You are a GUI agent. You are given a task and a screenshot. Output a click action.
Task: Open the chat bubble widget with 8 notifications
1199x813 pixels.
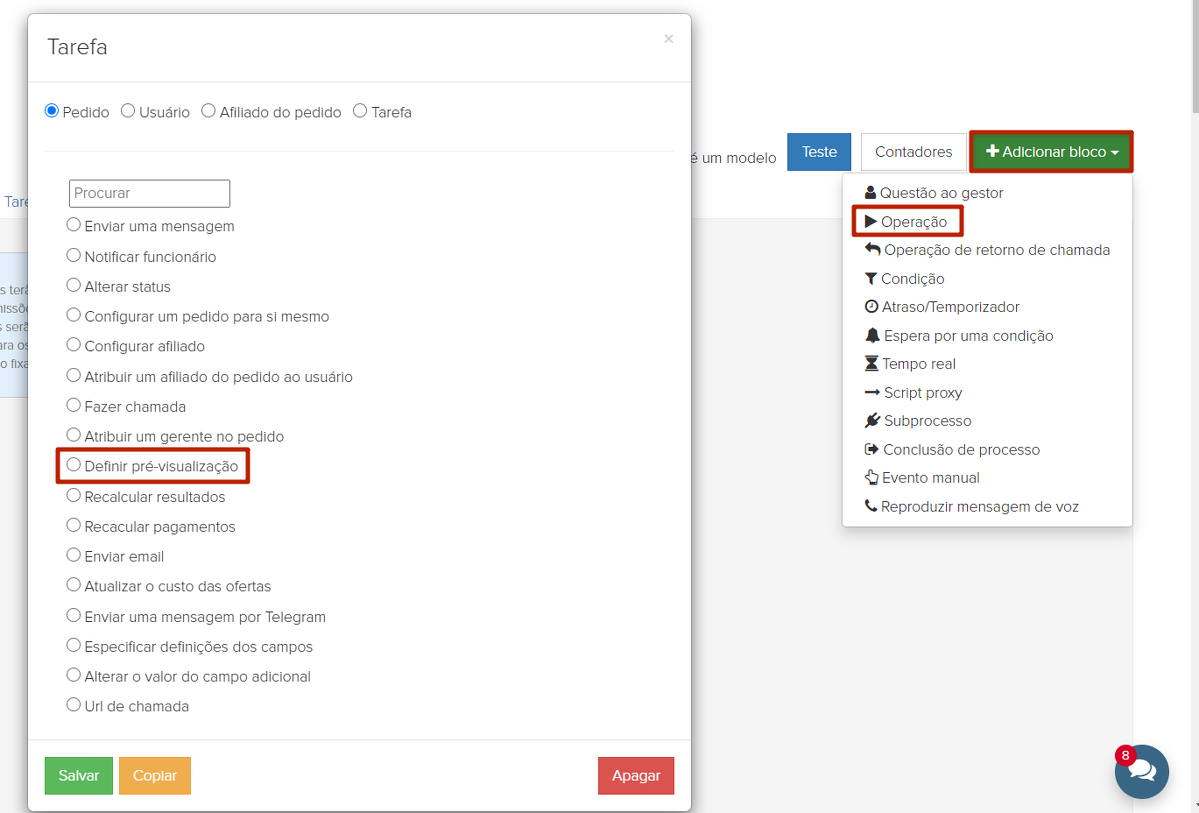tap(1142, 771)
